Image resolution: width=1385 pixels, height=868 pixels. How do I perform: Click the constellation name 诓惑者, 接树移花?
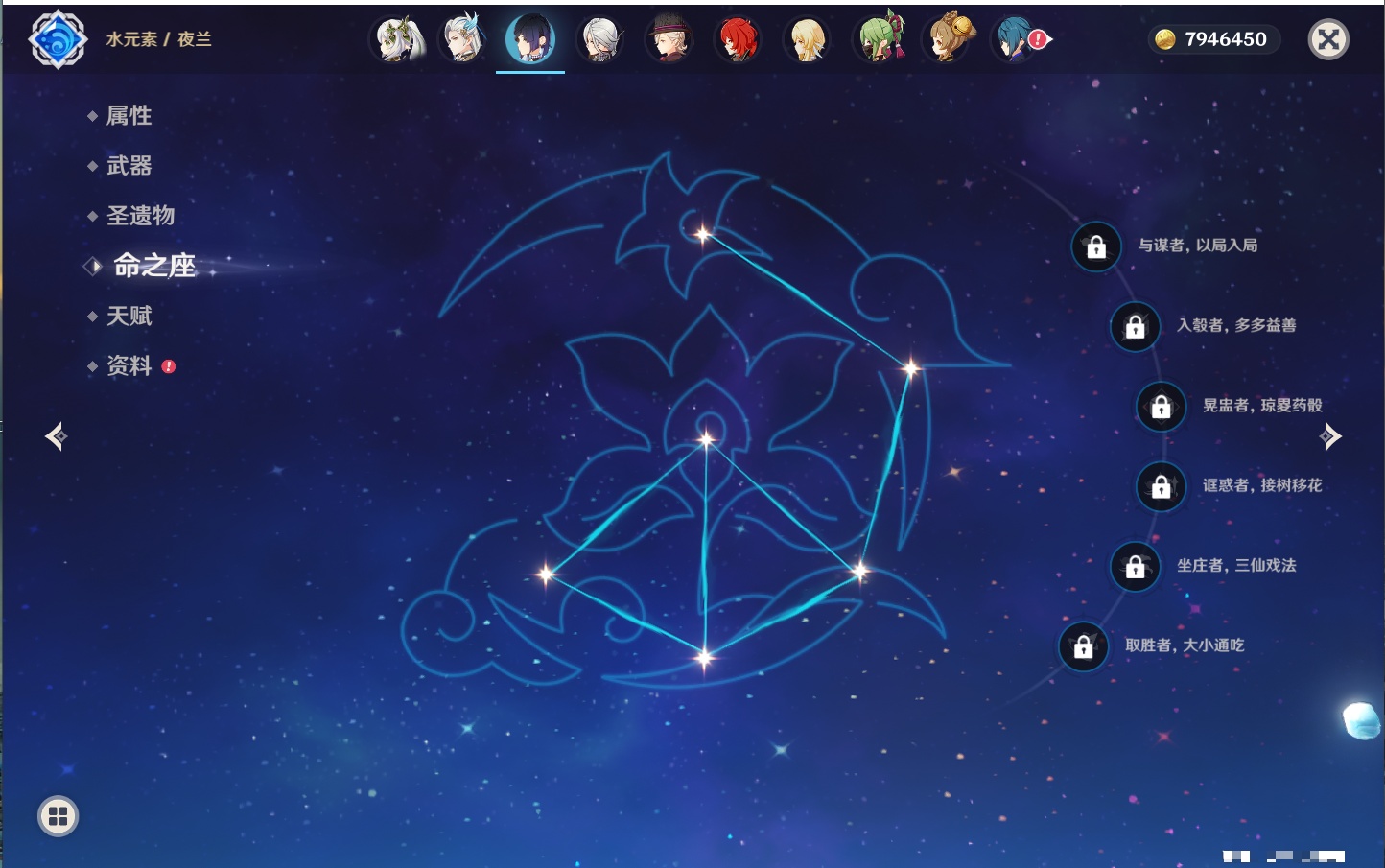(x=1262, y=485)
